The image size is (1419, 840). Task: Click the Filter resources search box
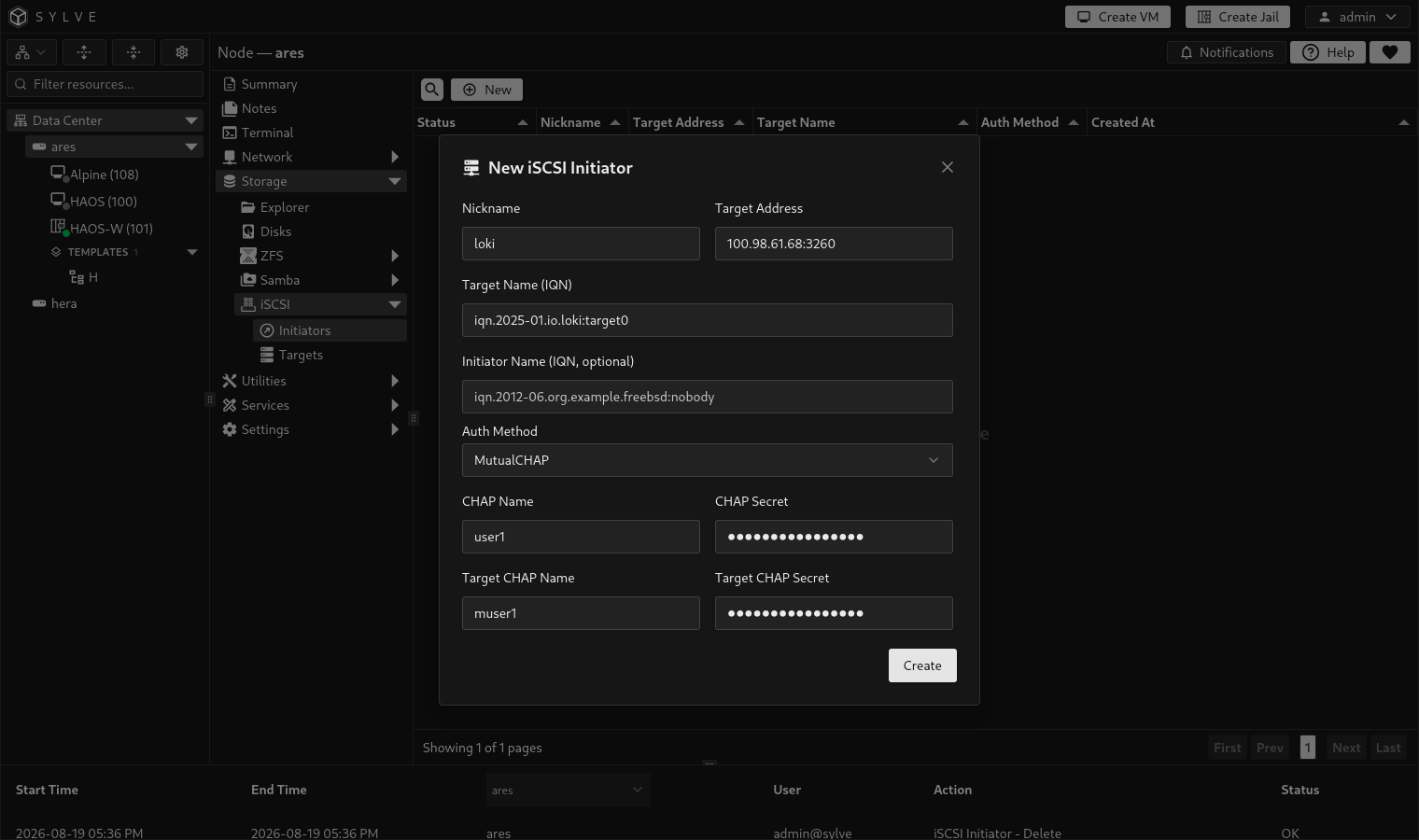pos(105,84)
